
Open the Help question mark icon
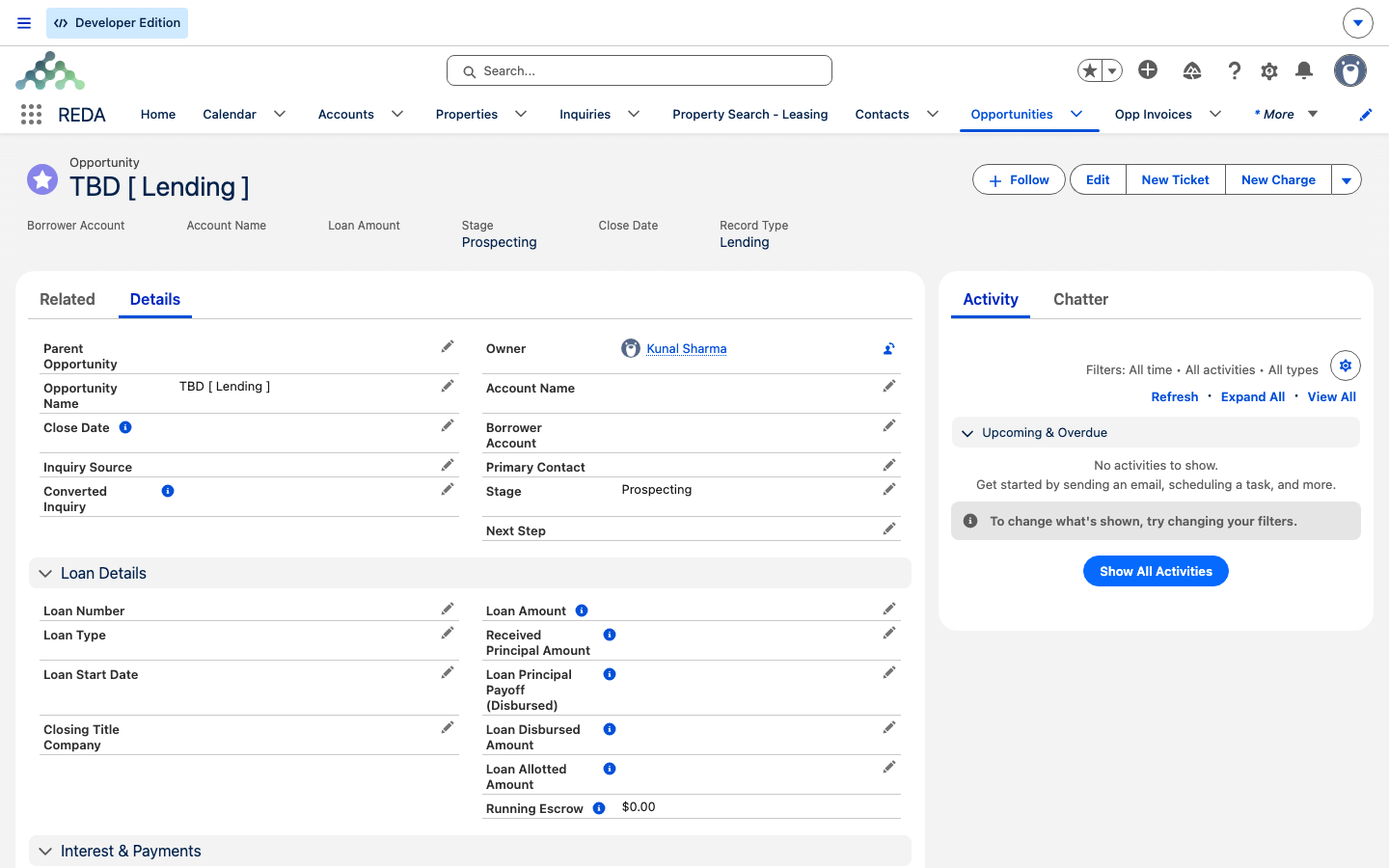(1234, 70)
